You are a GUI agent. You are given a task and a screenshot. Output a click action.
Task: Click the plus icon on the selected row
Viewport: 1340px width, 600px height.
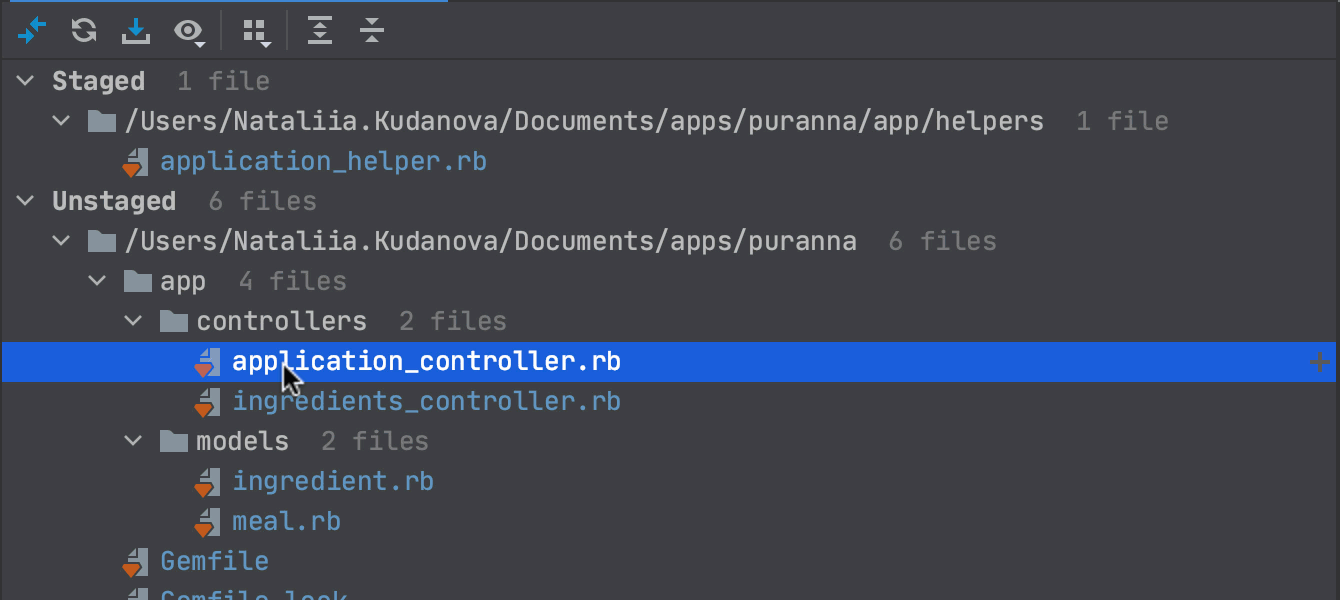click(1321, 362)
